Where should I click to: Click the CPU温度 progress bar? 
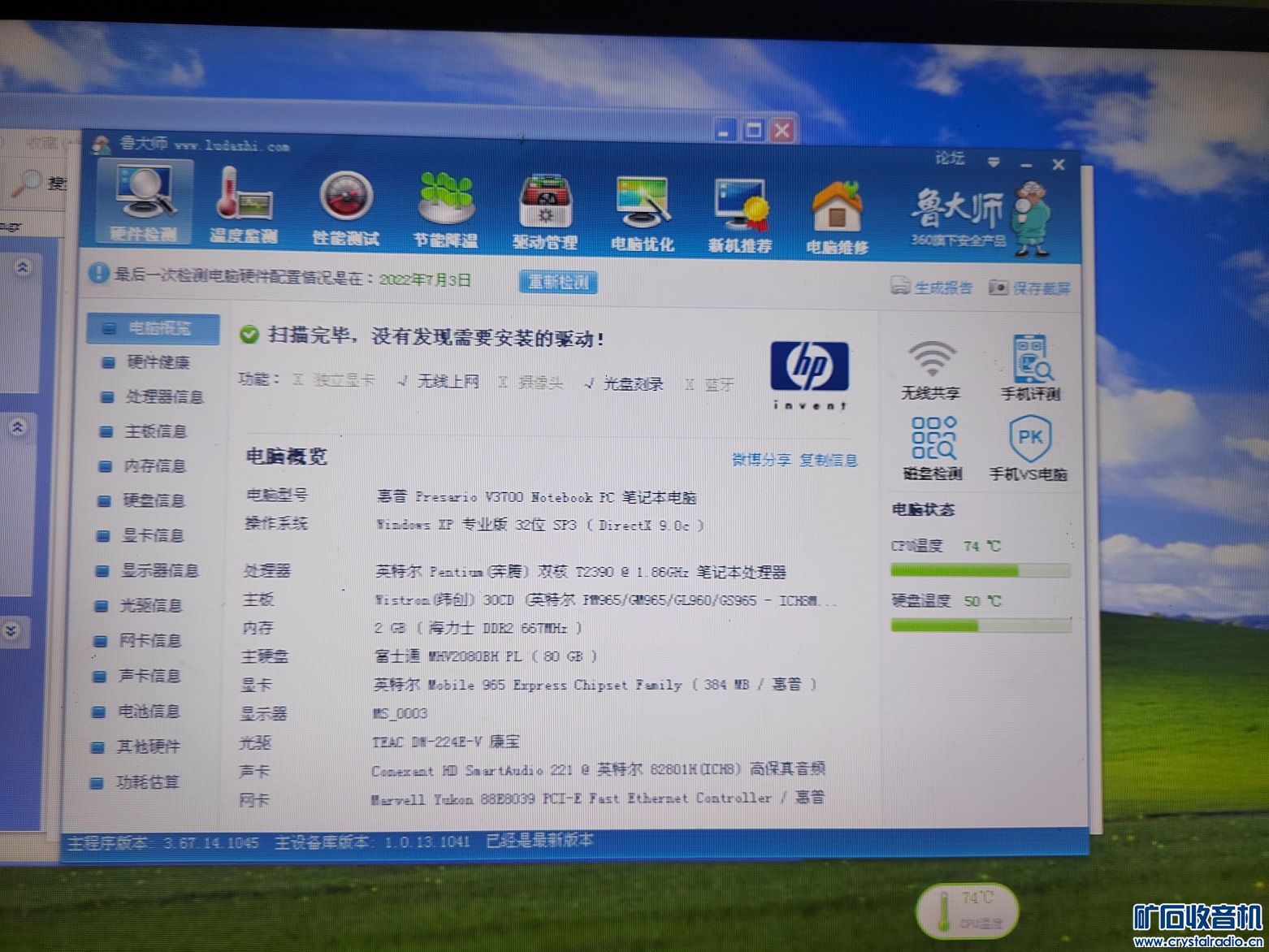tap(981, 571)
